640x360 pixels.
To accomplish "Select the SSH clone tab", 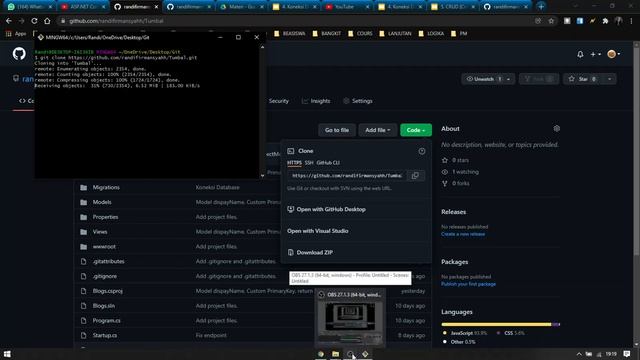I will tap(309, 162).
